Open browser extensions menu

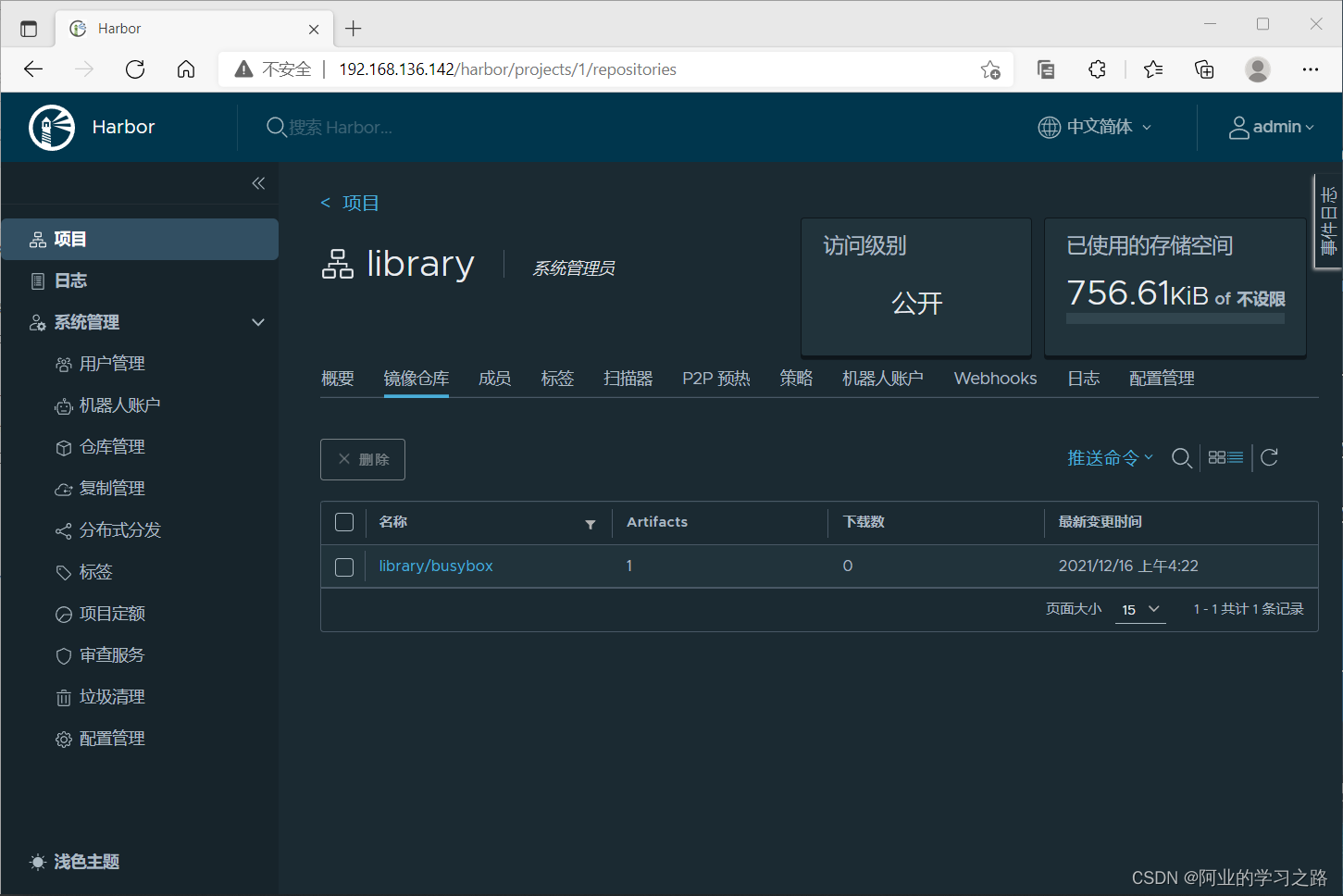[x=1097, y=69]
